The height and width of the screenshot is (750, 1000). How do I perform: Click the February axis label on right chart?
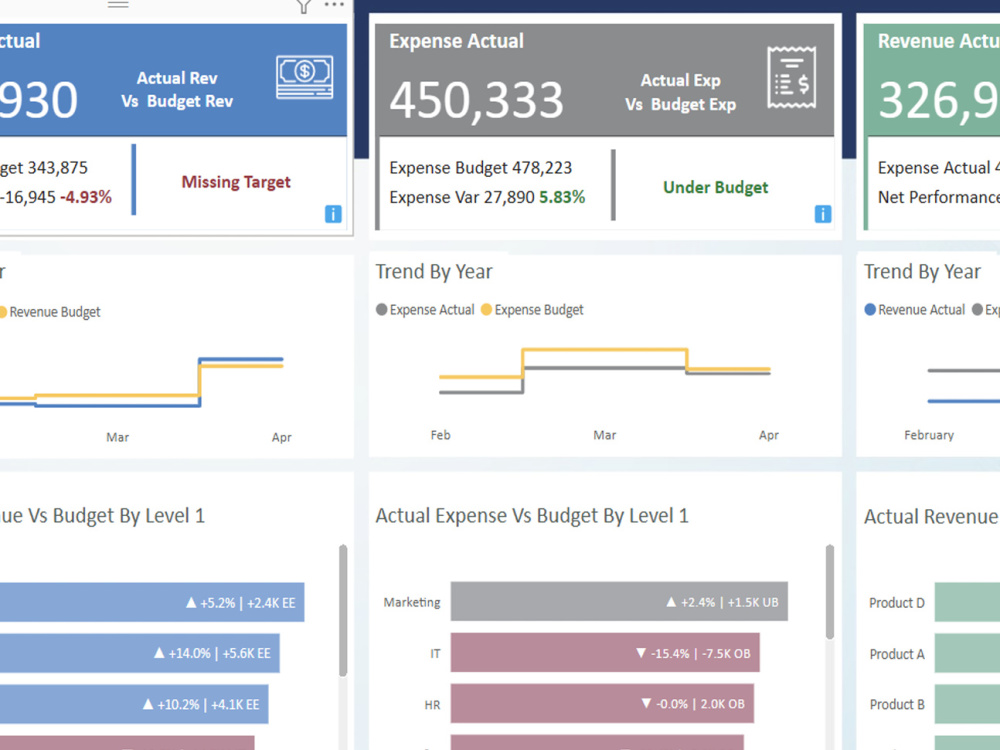[x=929, y=435]
